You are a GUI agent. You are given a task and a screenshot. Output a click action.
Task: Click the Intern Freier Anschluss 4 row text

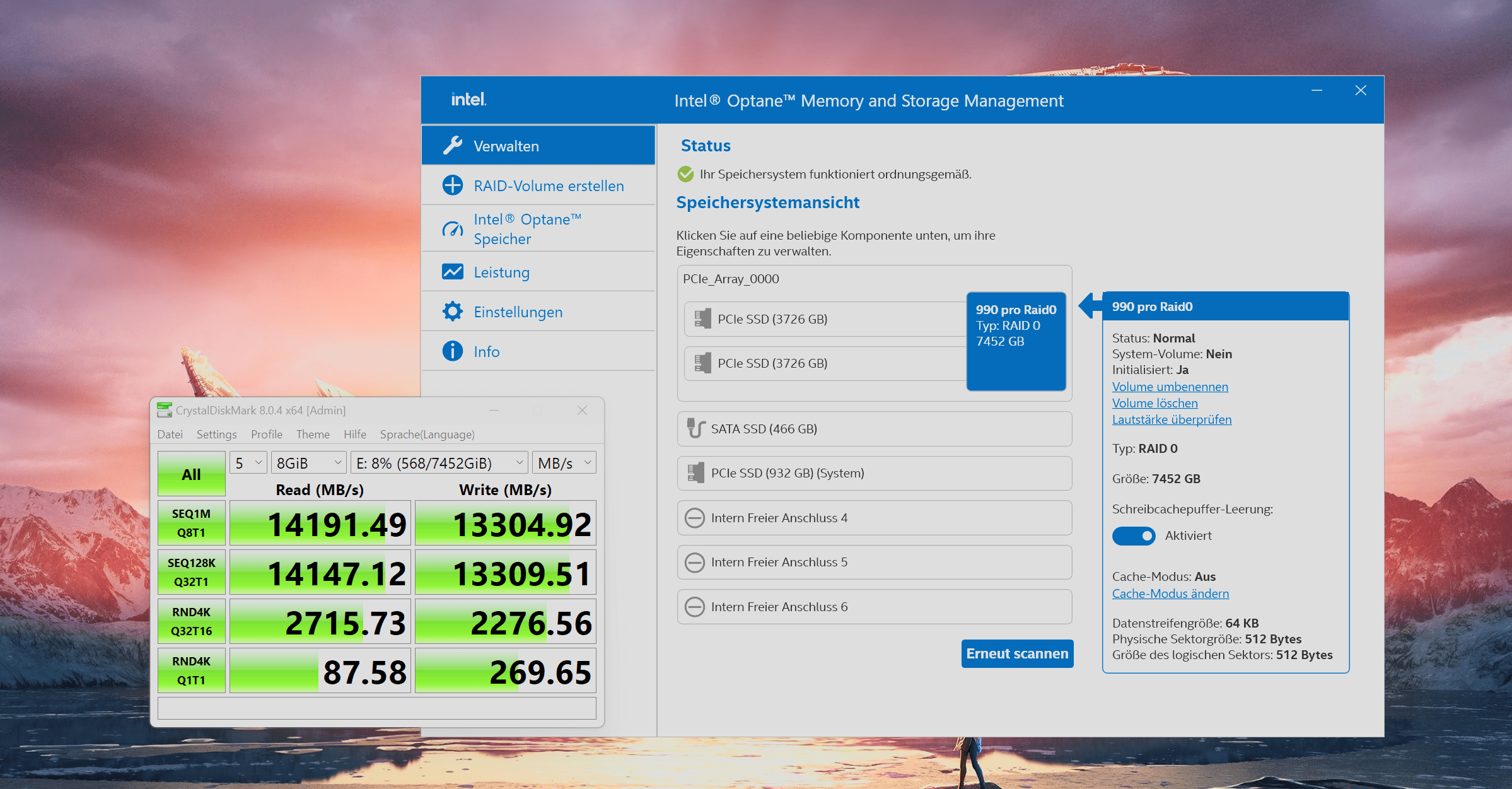(779, 518)
